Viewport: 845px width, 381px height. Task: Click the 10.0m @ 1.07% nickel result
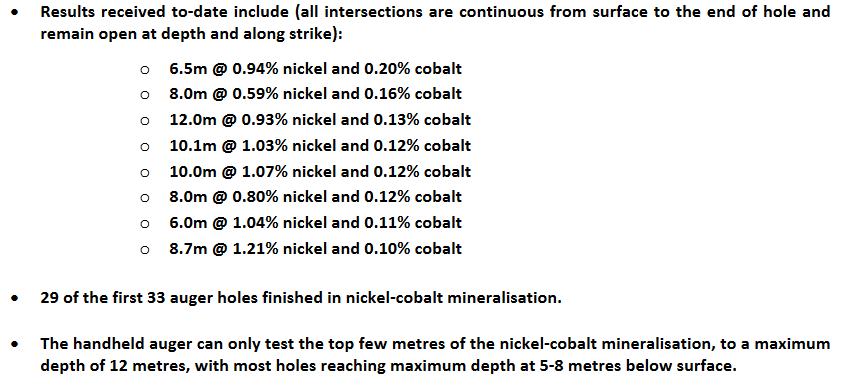320,171
